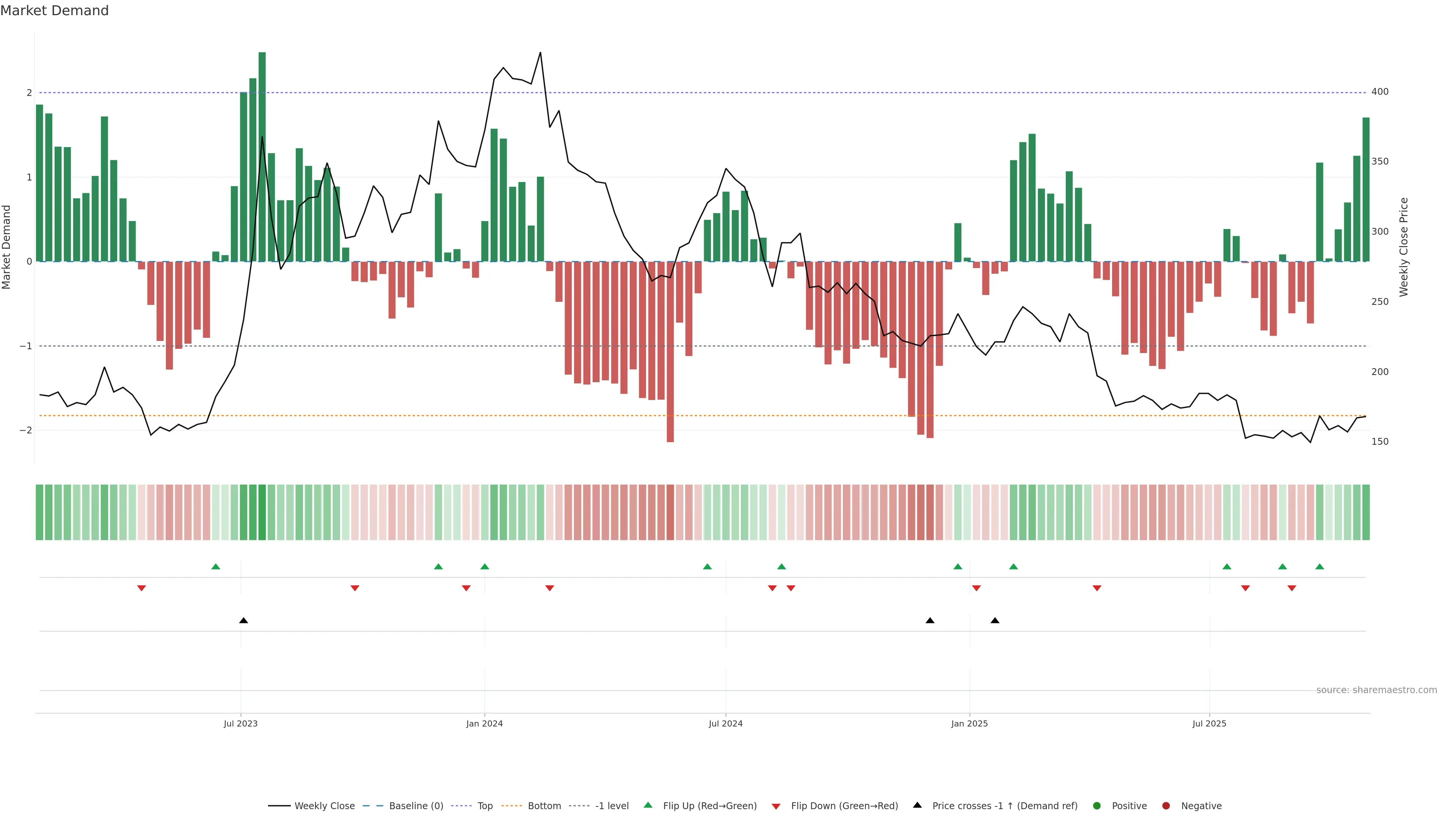Click the red Negative legend dot
Viewport: 1456px width, 819px height.
click(x=1166, y=805)
